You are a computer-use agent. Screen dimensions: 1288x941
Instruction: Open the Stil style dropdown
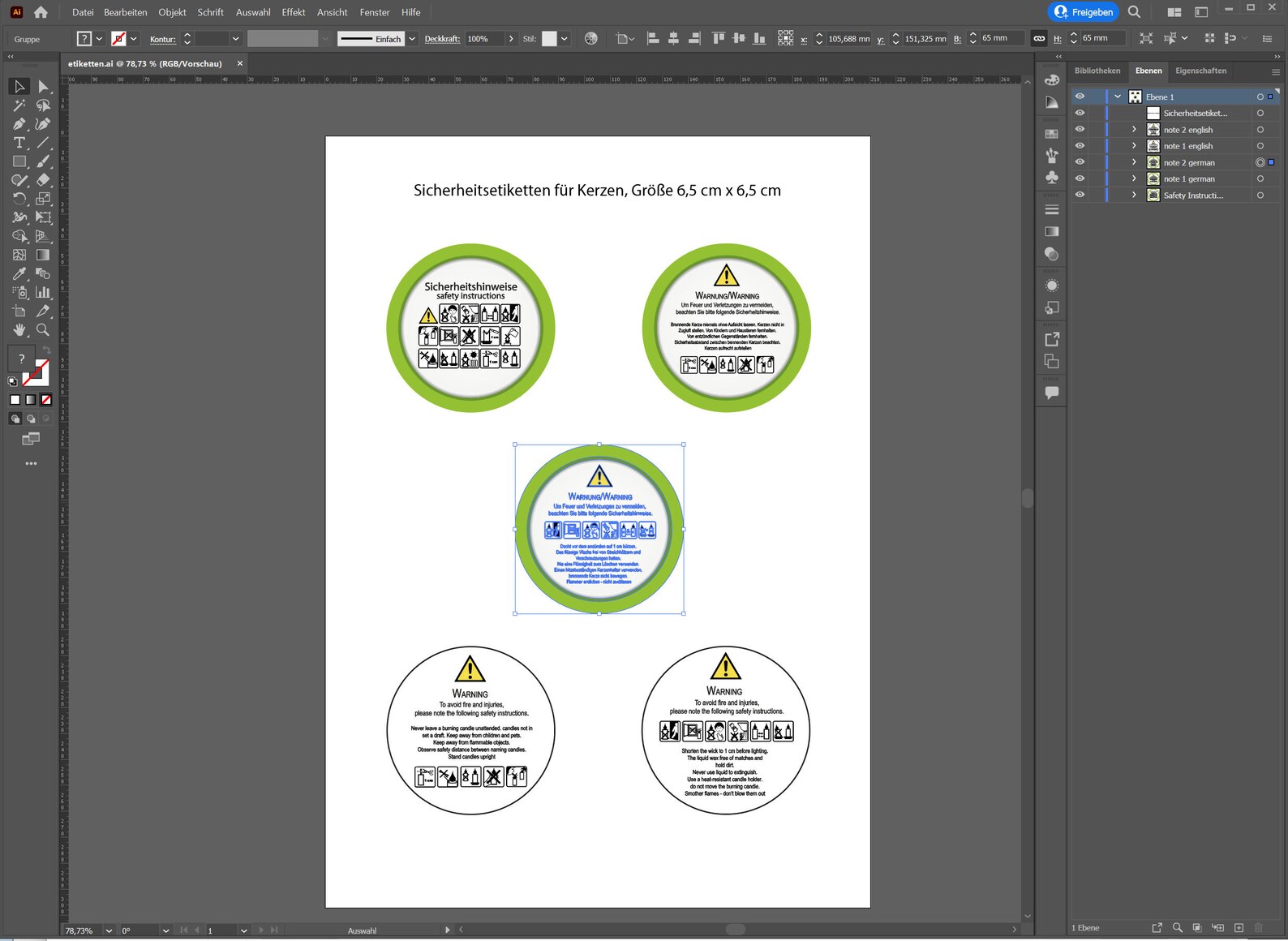[x=565, y=39]
